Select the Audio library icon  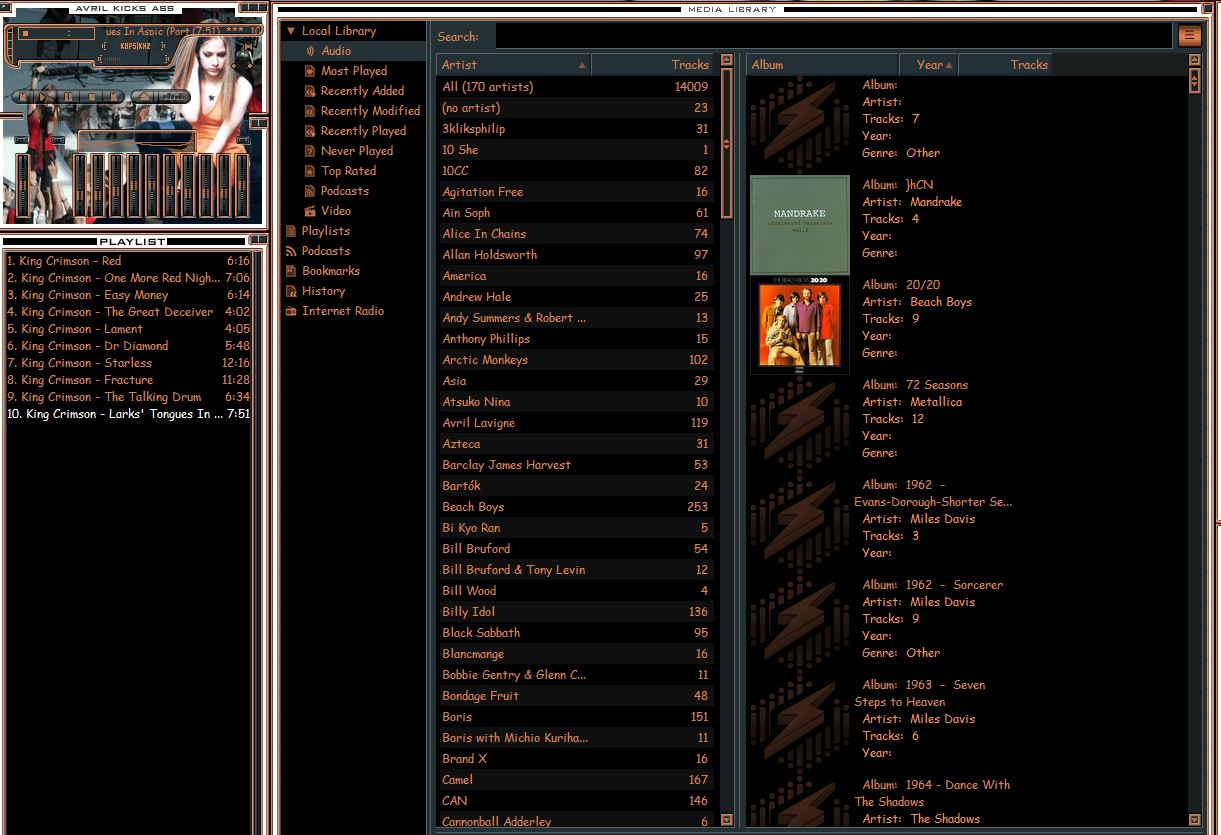click(310, 51)
